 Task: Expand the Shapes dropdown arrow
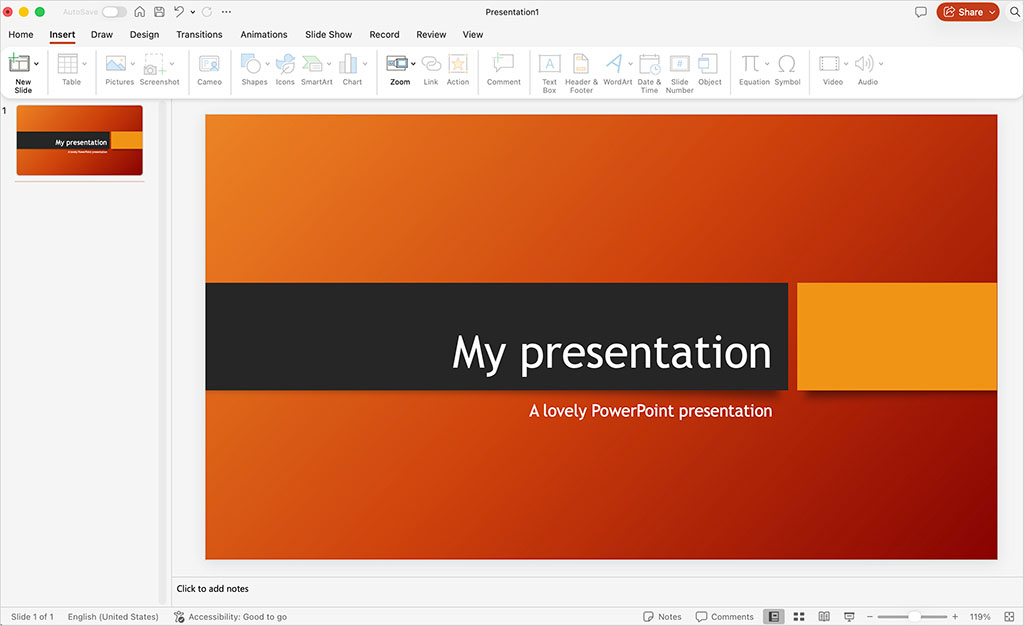point(267,64)
